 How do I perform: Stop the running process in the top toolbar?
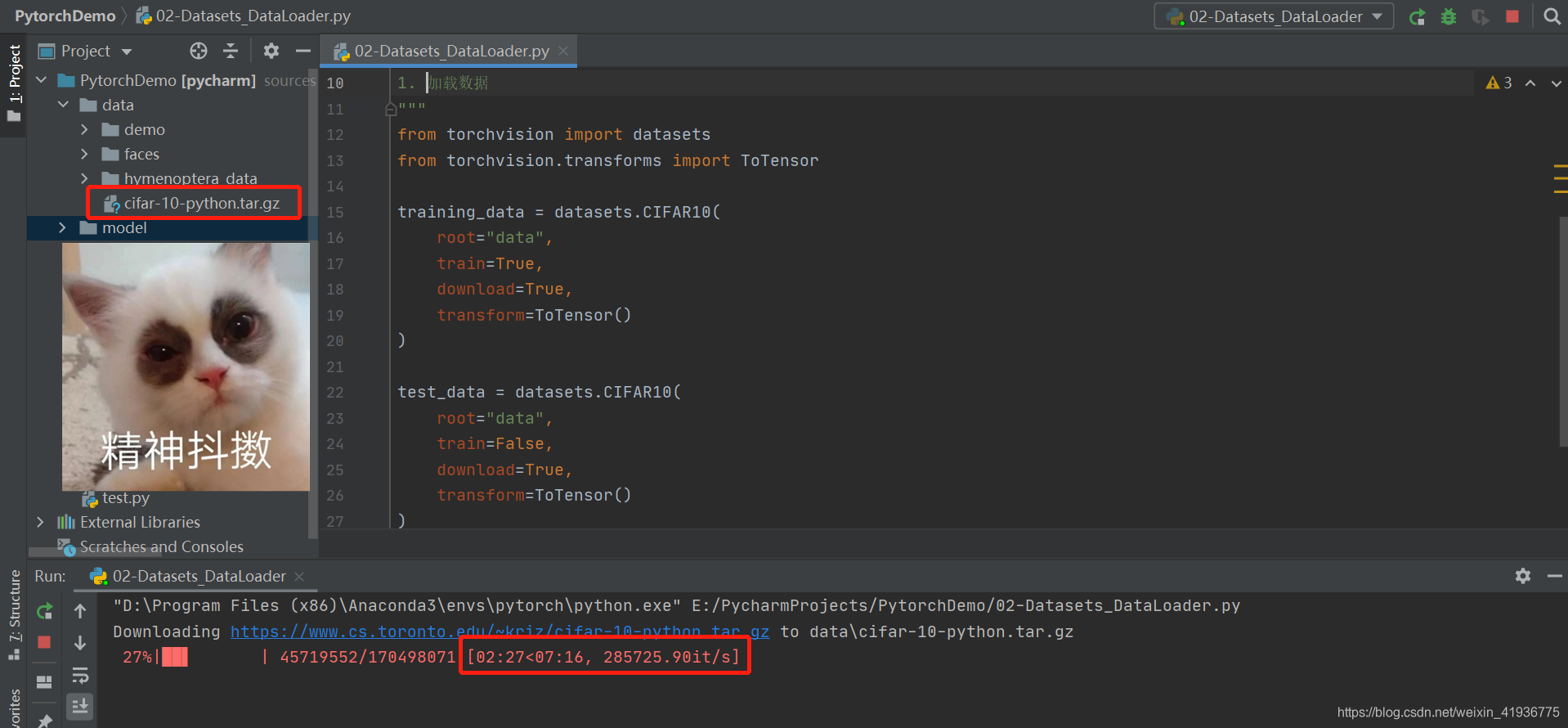(x=1512, y=16)
